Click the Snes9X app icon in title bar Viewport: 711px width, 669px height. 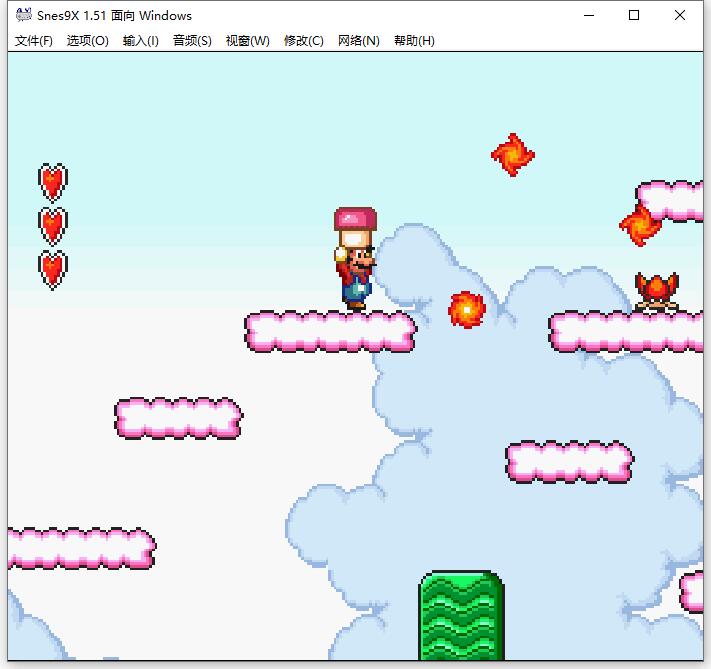coord(24,15)
